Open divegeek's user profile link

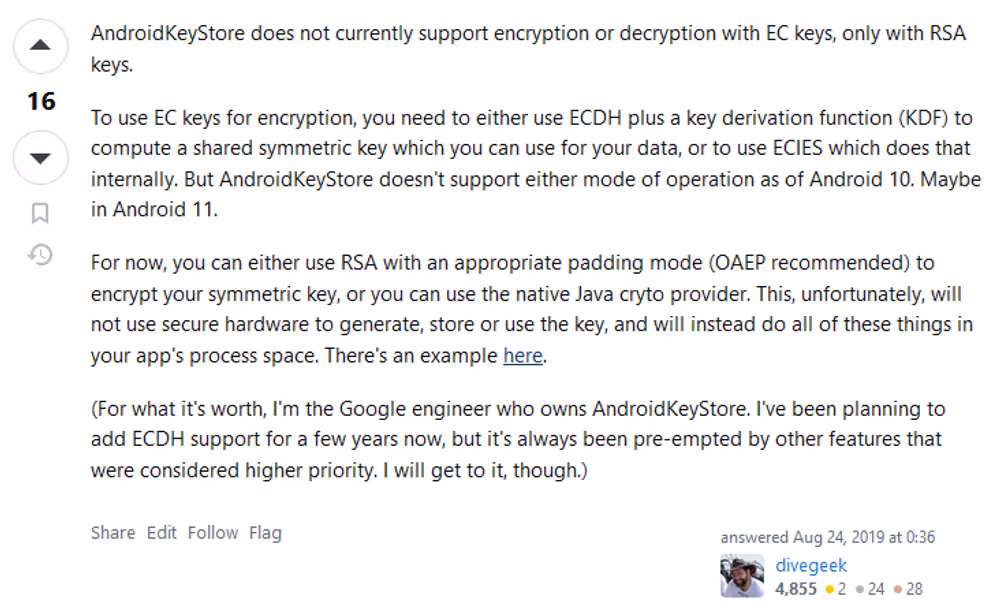tap(811, 566)
